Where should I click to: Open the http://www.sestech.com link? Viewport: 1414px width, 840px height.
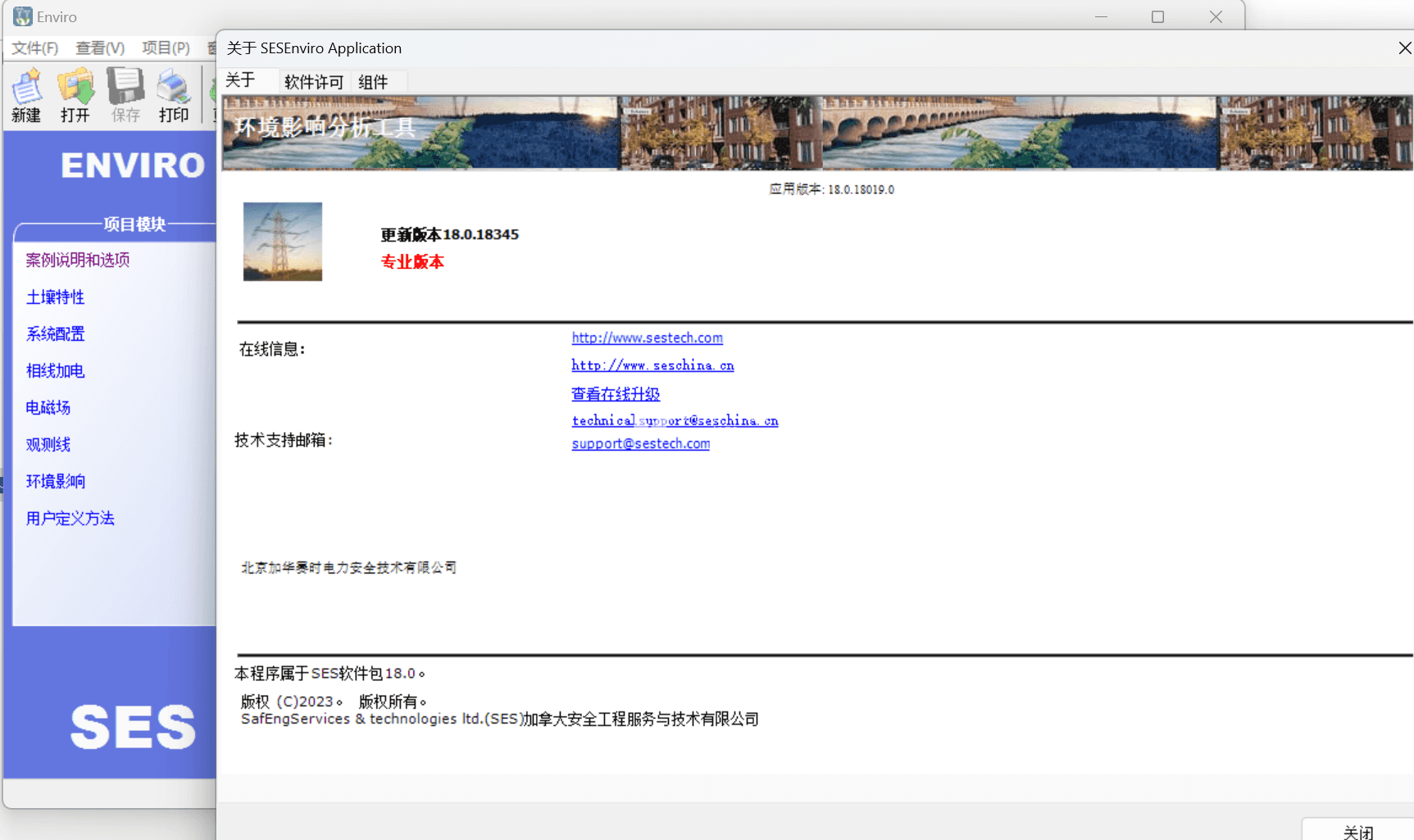pos(648,338)
